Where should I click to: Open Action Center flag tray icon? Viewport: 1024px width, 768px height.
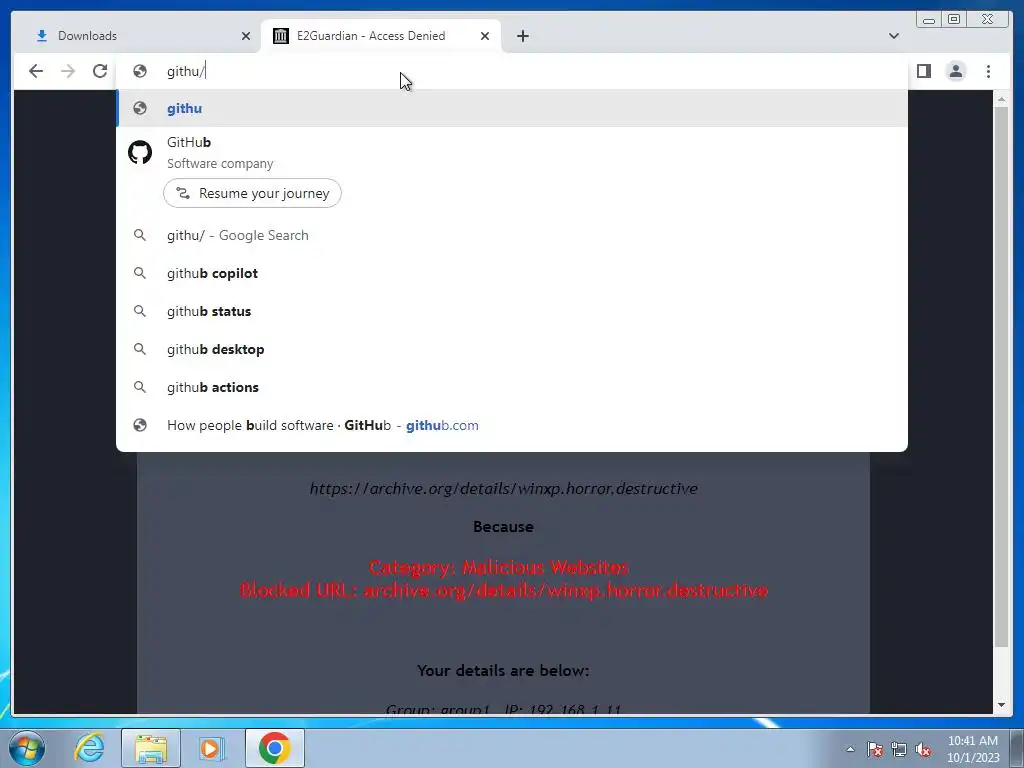click(875, 749)
